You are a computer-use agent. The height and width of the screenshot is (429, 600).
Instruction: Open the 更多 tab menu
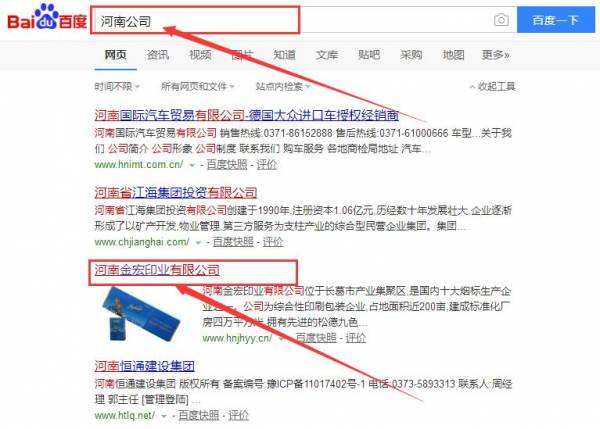496,55
